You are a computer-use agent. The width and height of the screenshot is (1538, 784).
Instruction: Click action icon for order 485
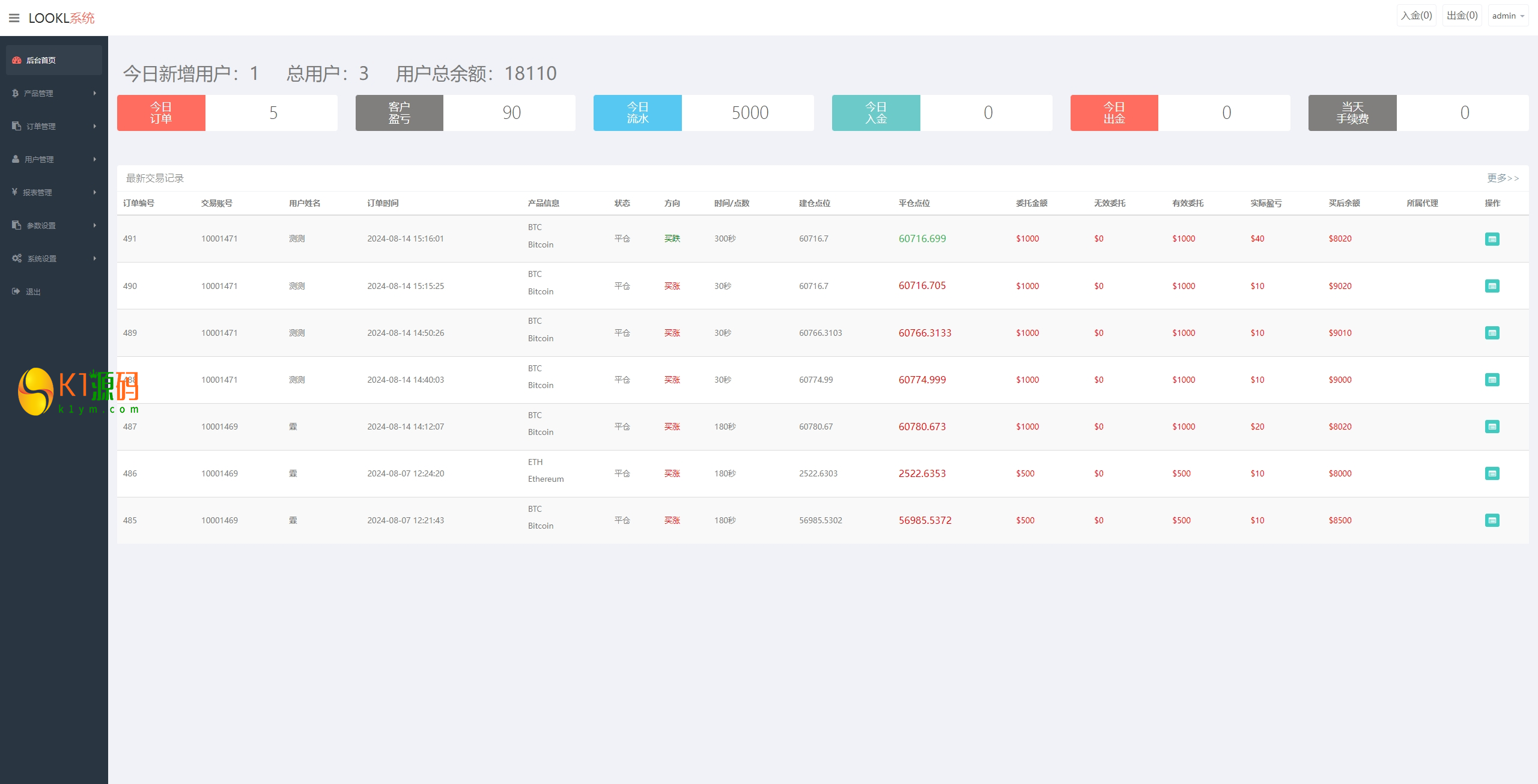[1492, 520]
